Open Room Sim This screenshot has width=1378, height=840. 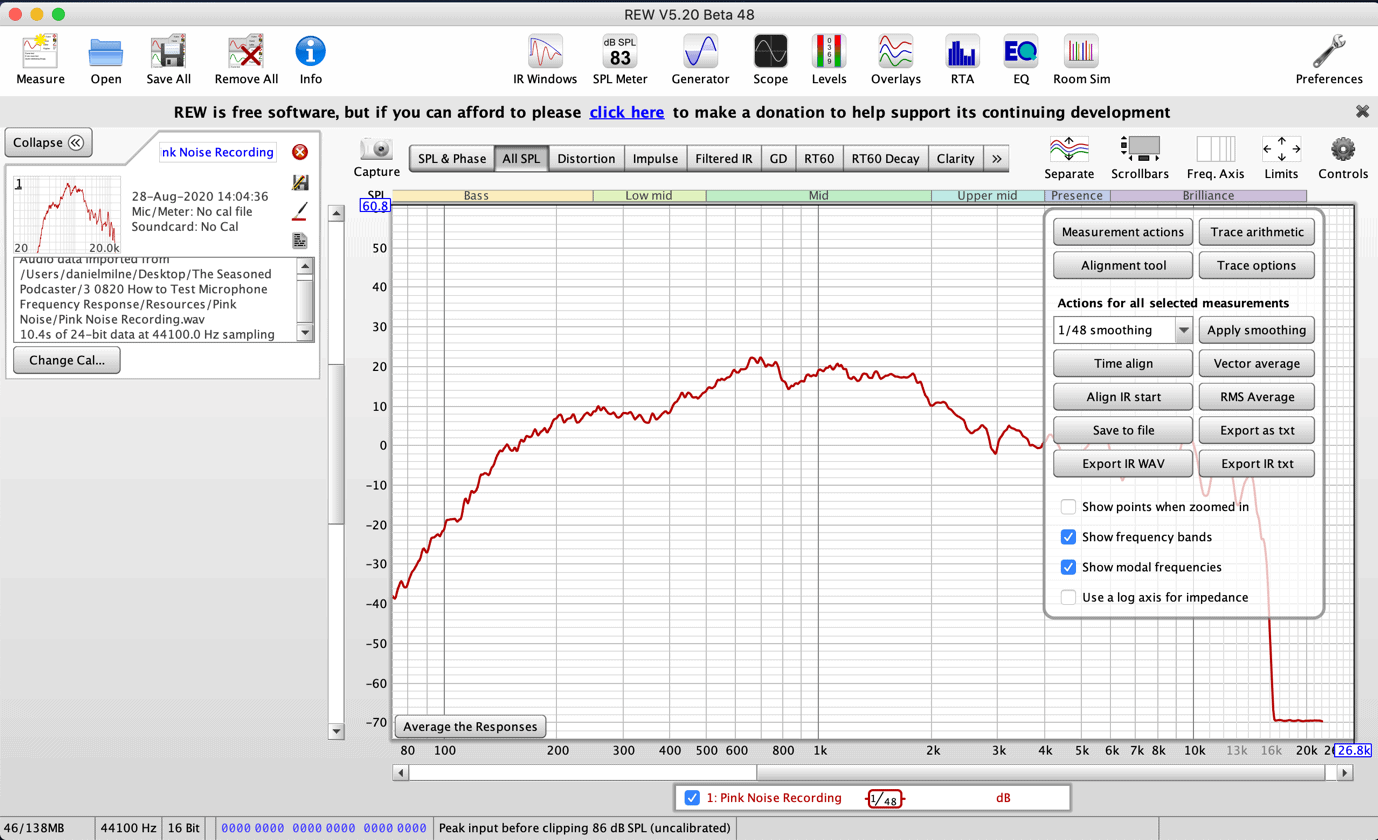(1080, 58)
